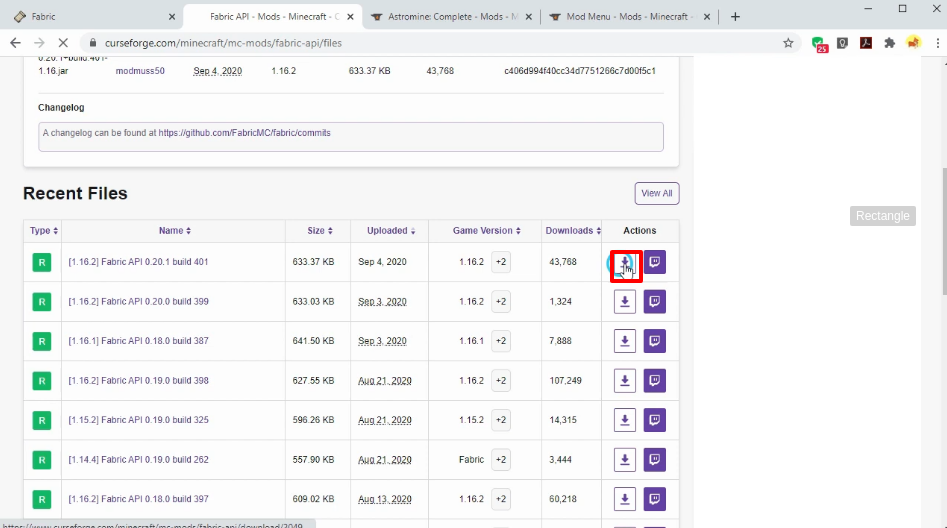This screenshot has width=947, height=528.
Task: Install build 325 with Twitch icon
Action: pos(655,420)
